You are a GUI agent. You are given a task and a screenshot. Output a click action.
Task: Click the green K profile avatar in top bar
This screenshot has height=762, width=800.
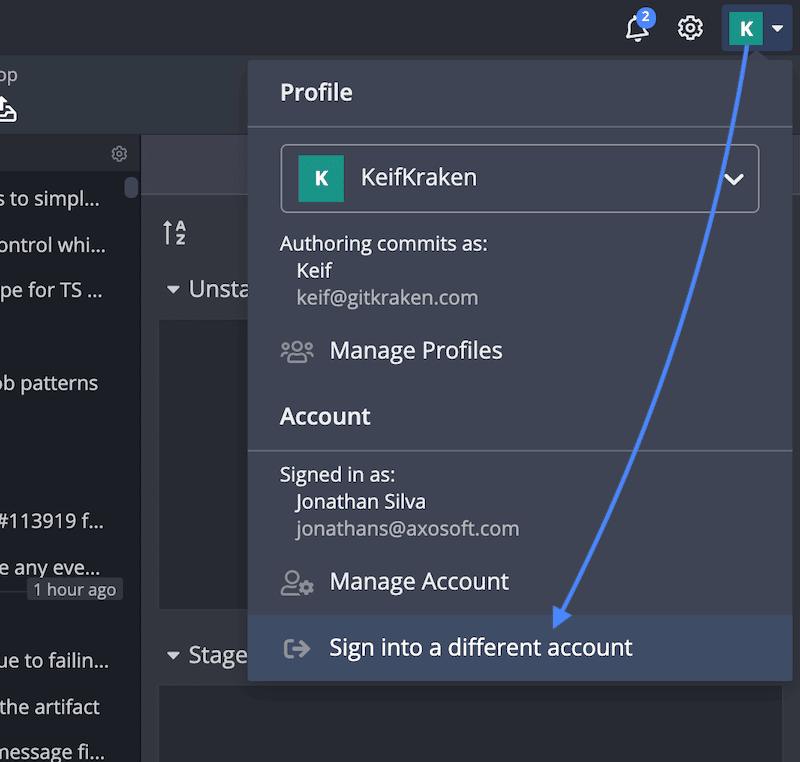point(745,28)
